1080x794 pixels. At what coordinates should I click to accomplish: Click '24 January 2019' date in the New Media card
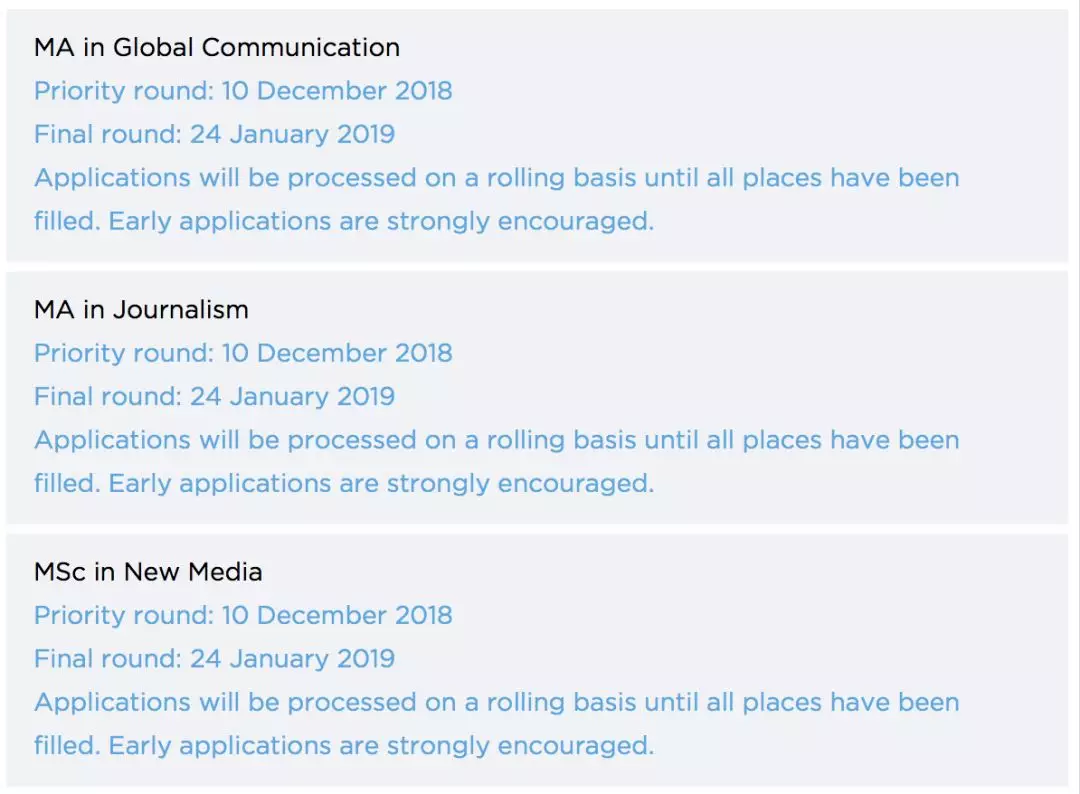pyautogui.click(x=292, y=659)
